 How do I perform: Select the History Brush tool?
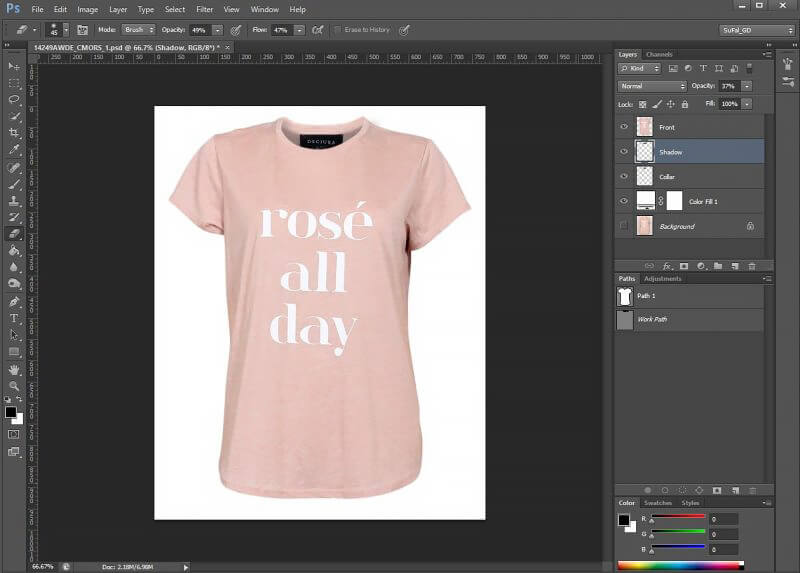coord(14,217)
